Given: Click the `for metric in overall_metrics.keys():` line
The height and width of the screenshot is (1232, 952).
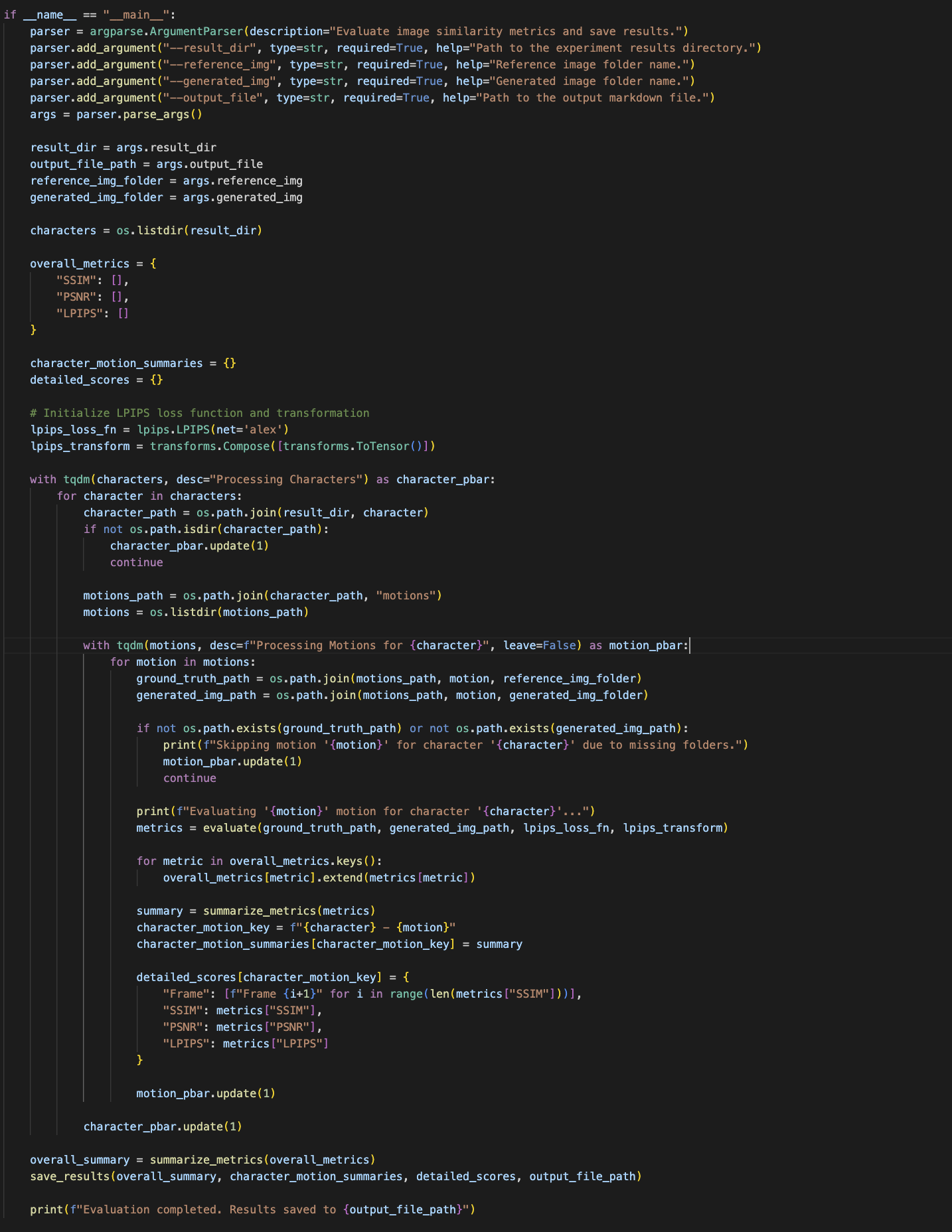Looking at the screenshot, I should pos(259,861).
